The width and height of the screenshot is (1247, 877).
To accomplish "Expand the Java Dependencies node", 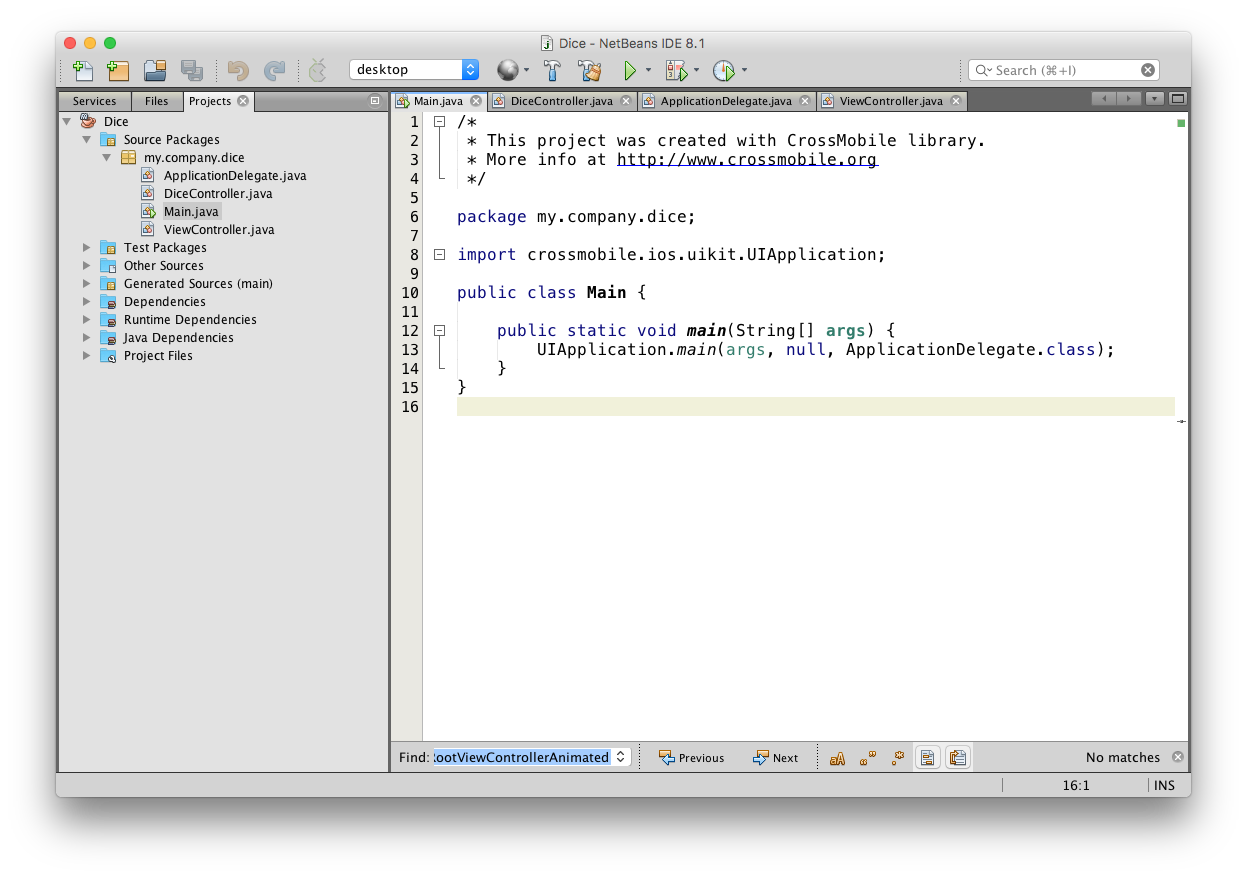I will 87,337.
